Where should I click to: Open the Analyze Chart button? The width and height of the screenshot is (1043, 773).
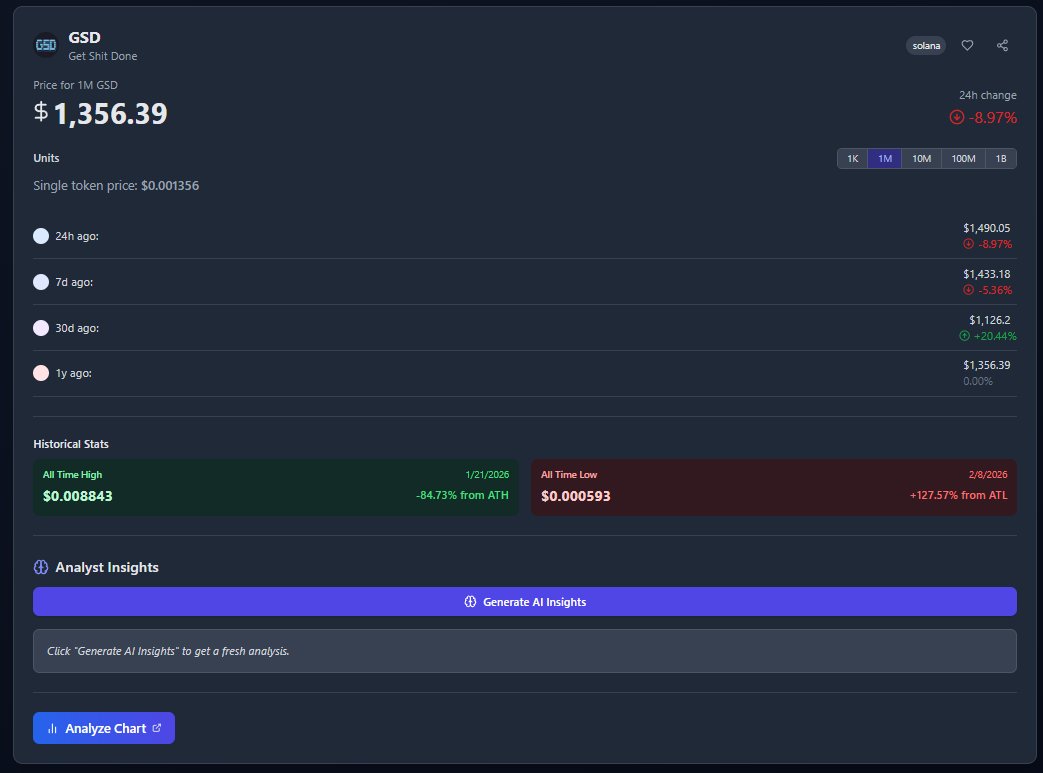click(x=104, y=728)
